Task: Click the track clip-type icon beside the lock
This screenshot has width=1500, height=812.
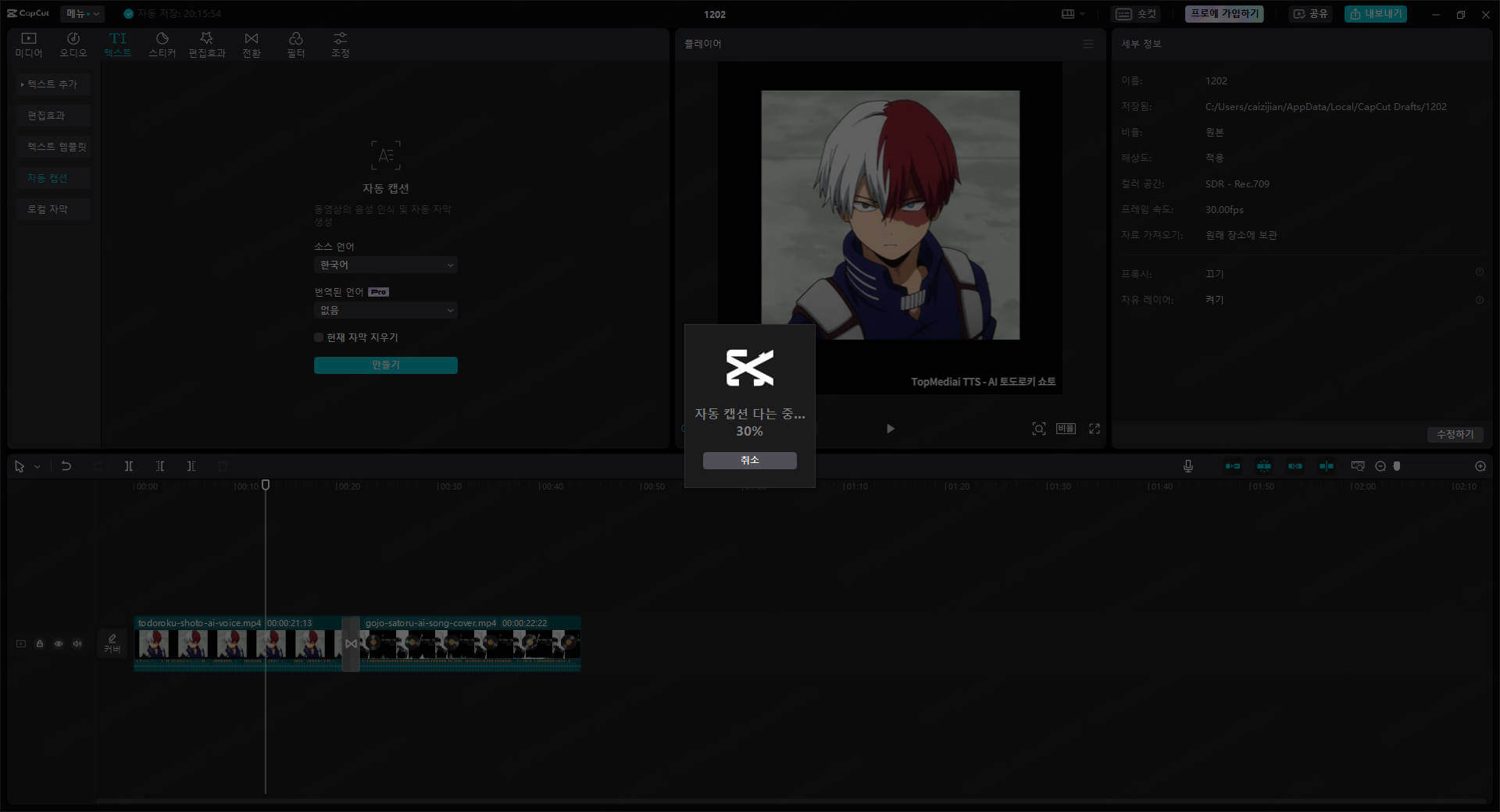Action: [x=21, y=643]
